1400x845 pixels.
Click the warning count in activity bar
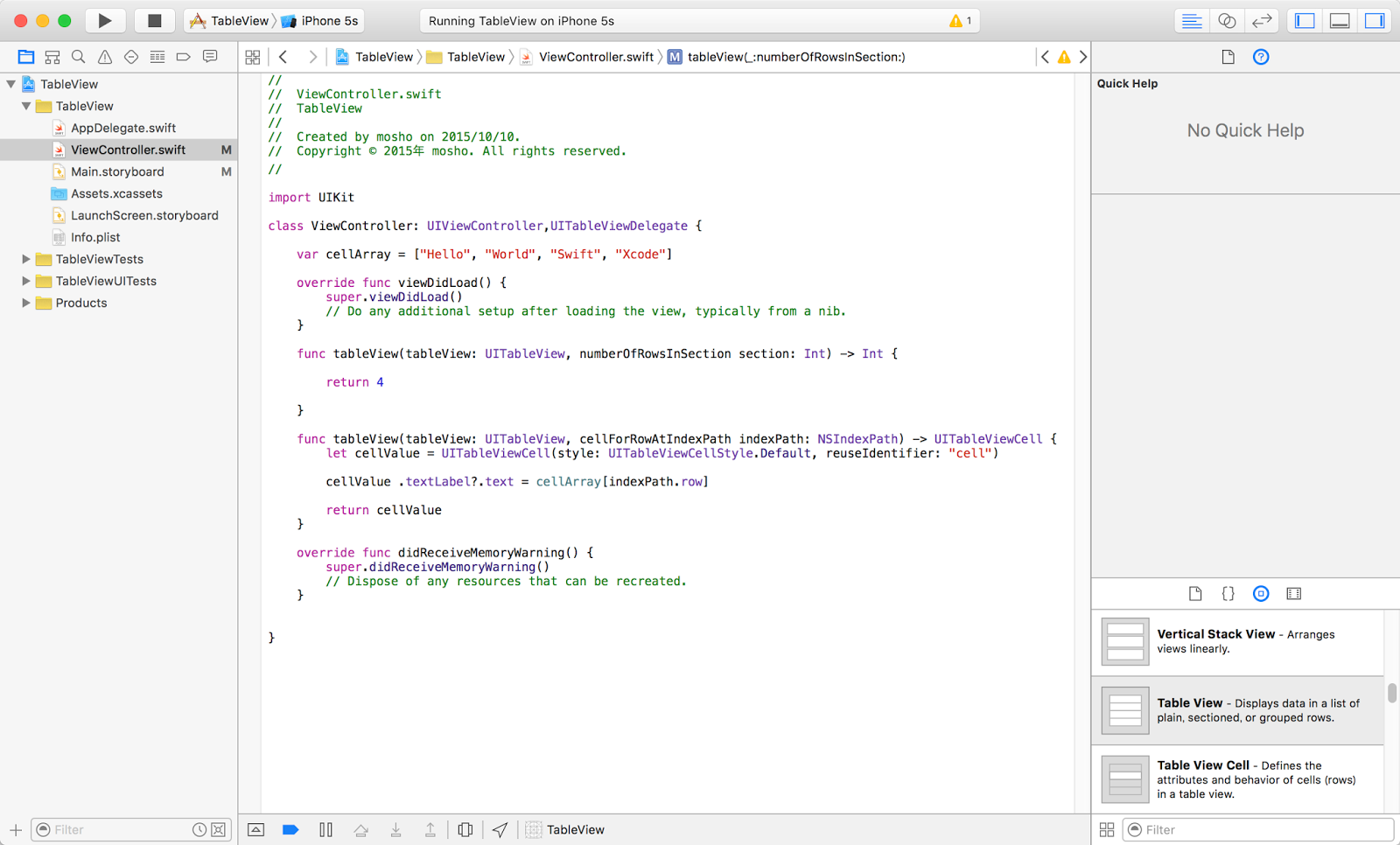(961, 21)
